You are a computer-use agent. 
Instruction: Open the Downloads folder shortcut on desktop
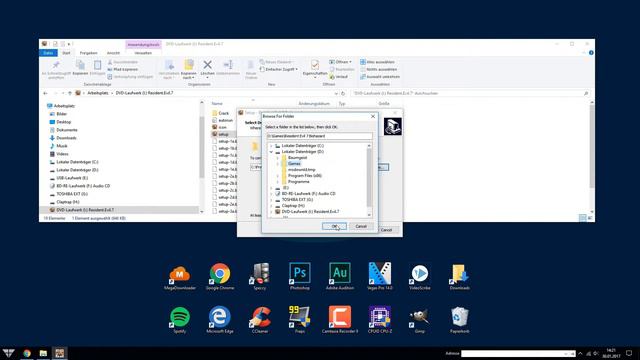tap(460, 276)
